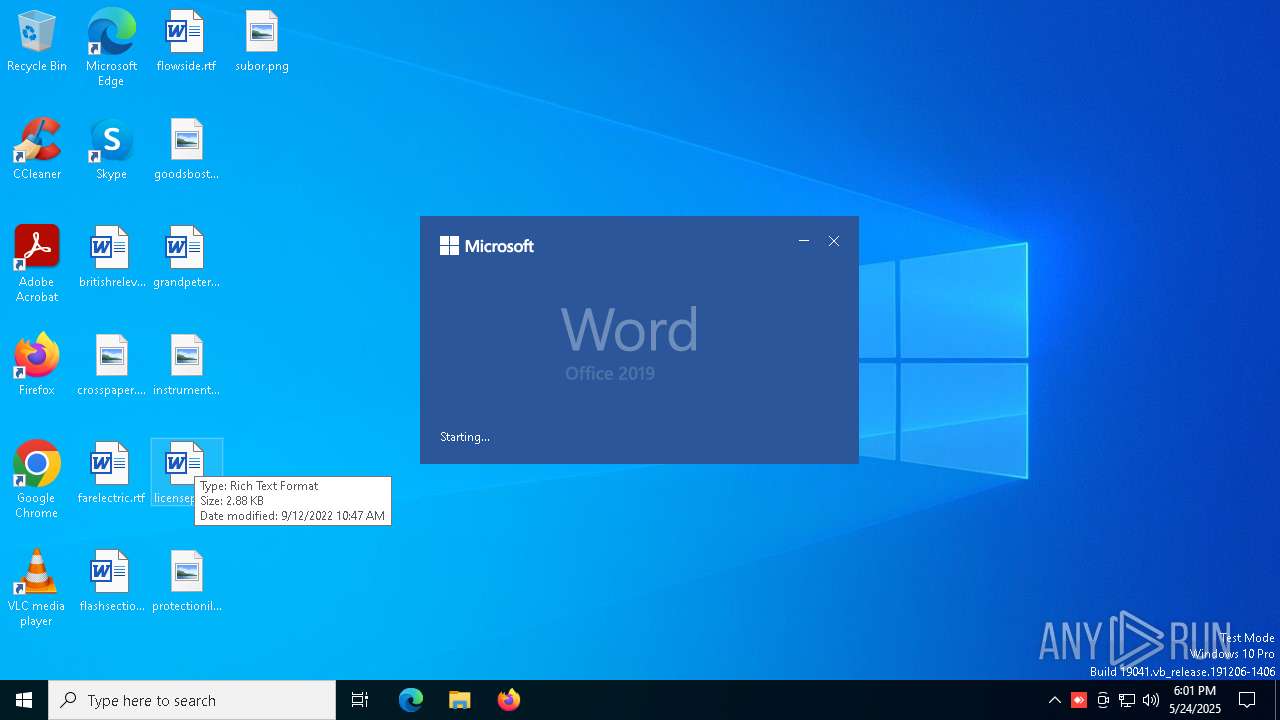
Task: Select the crosspaper image file
Action: coord(111,365)
